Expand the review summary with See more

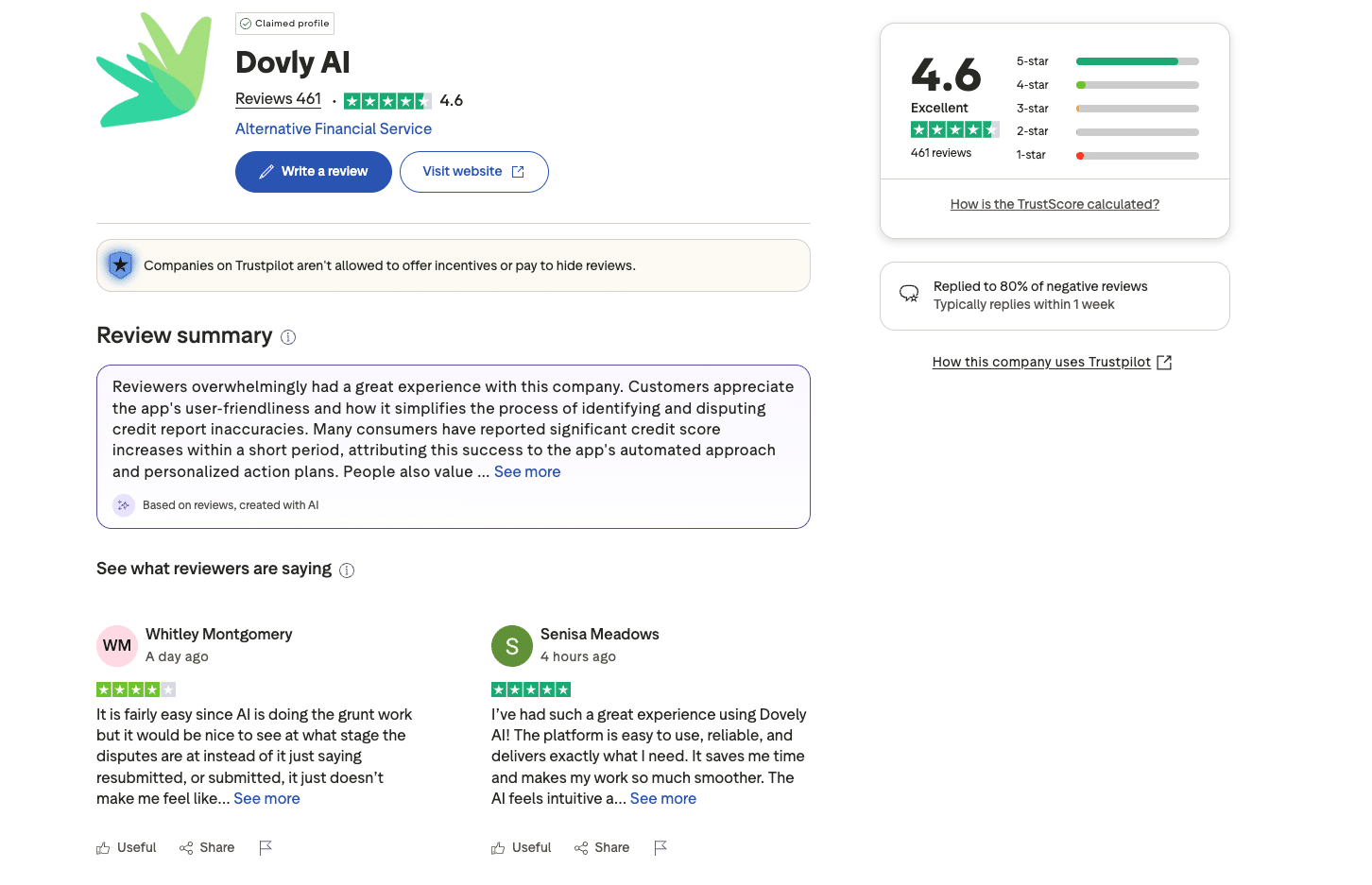526,471
